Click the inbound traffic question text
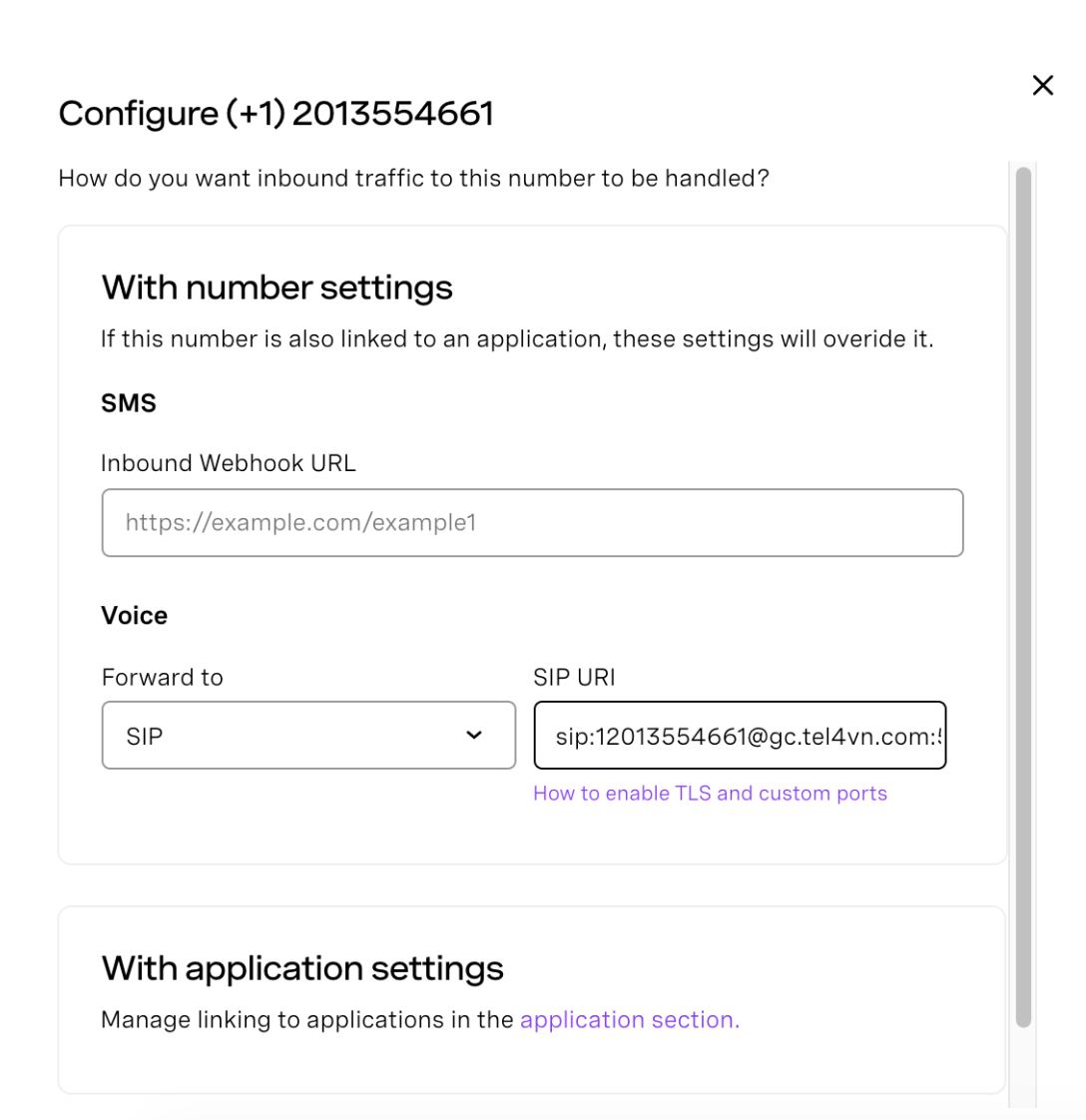Image resolution: width=1086 pixels, height=1120 pixels. pos(413,179)
